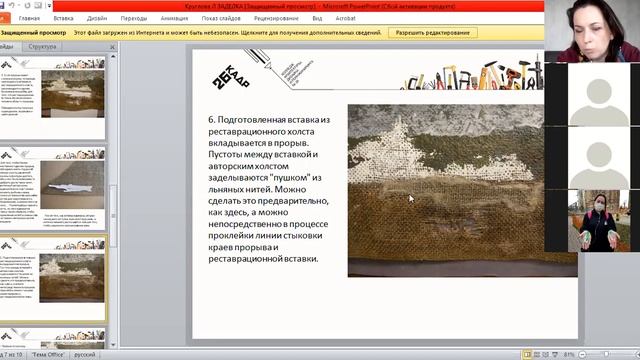Open the Вставка ribbon tab
This screenshot has height=360, width=640.
click(63, 18)
